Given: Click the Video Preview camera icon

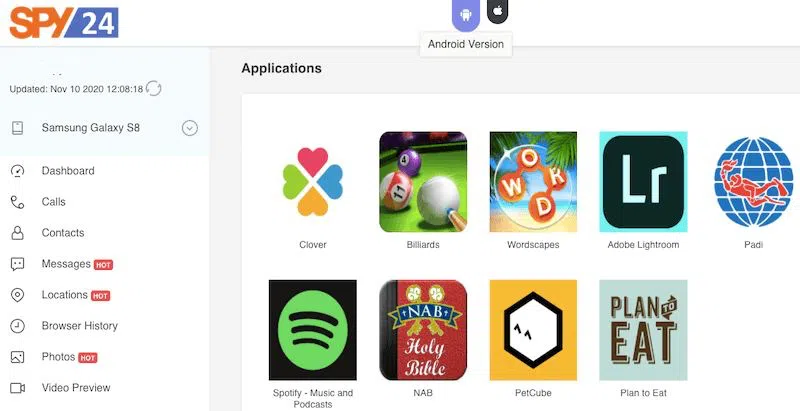Looking at the screenshot, I should 17,388.
